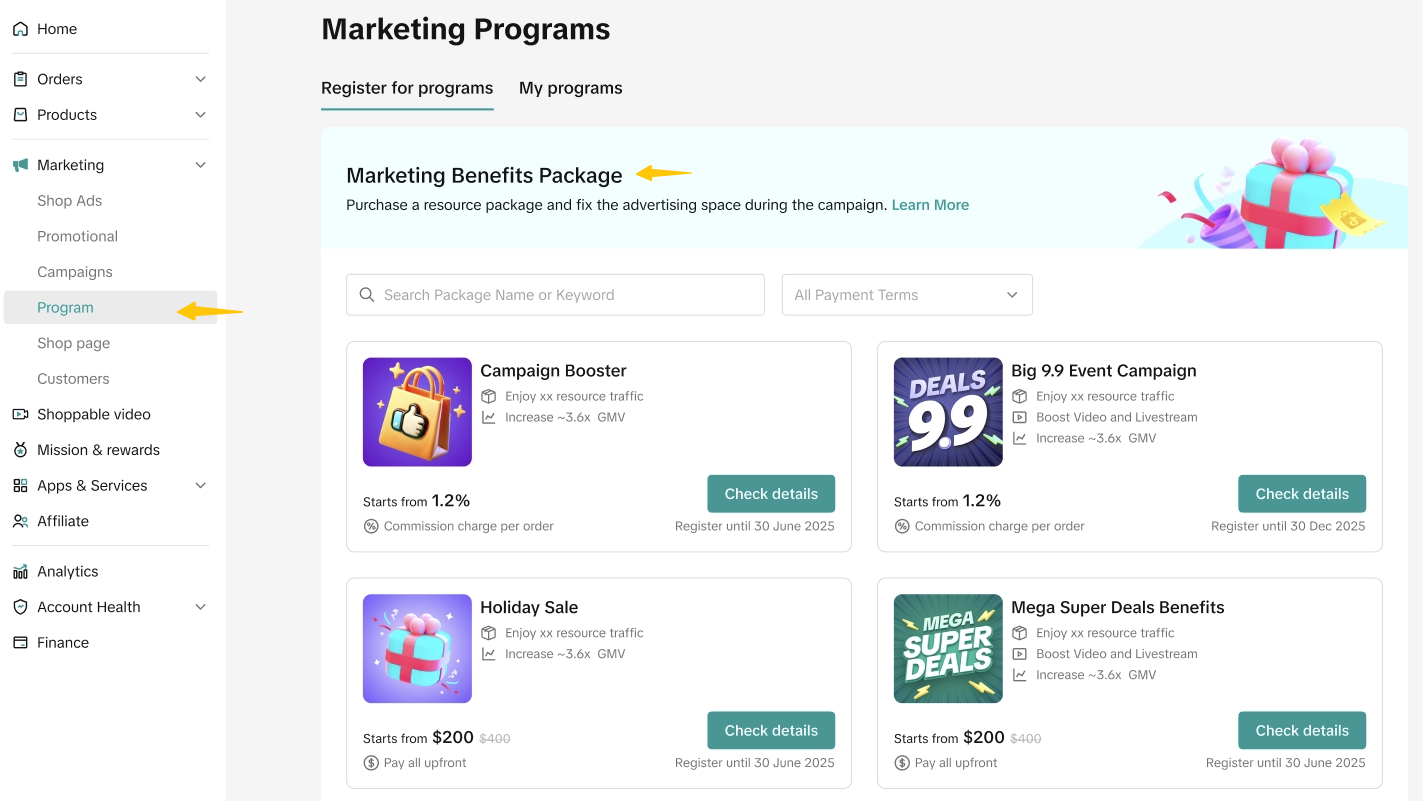Click the Finance card icon
1423x801 pixels.
[x=20, y=643]
